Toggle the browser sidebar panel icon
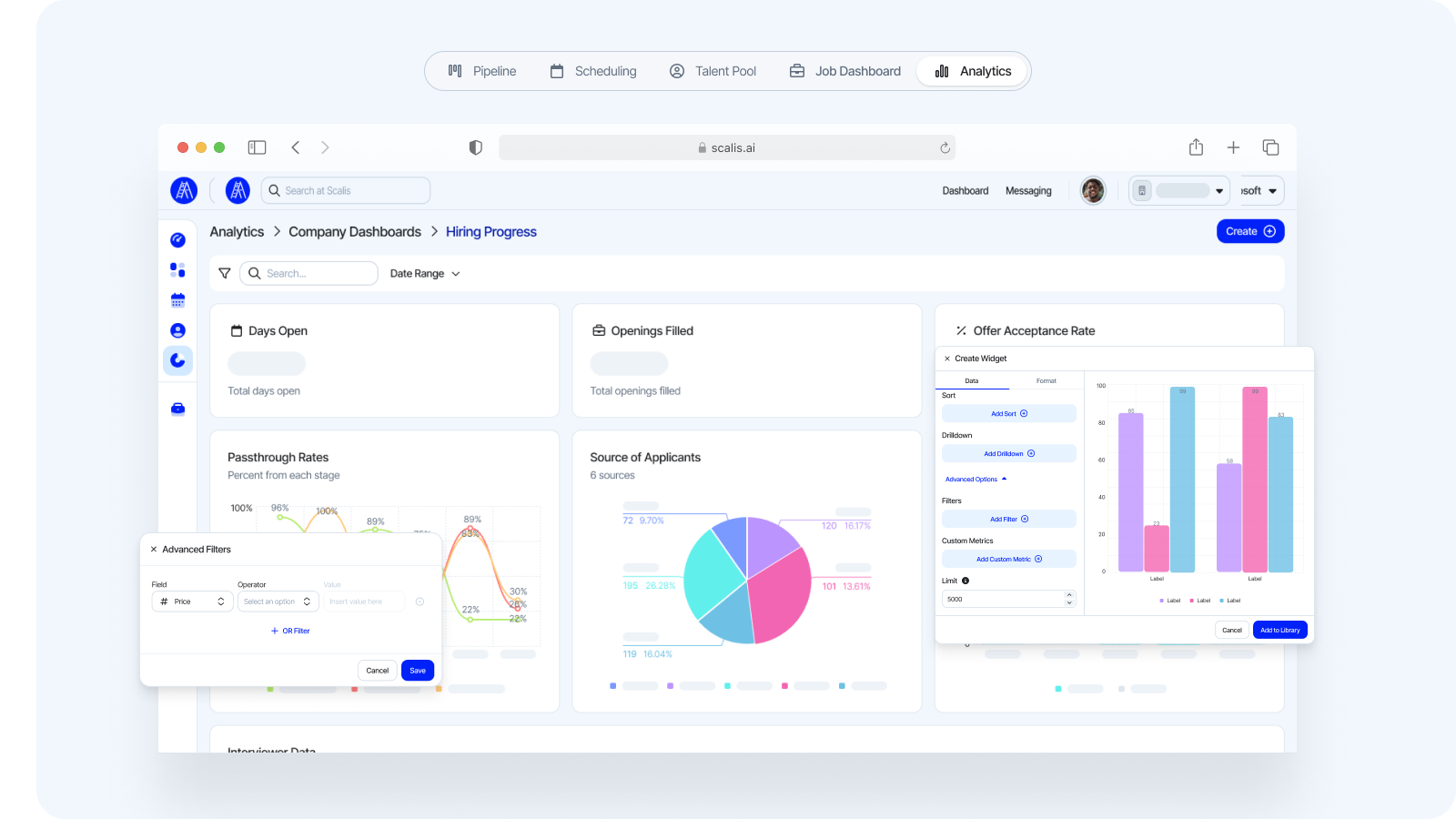Viewport: 1456px width, 819px height. 257,147
